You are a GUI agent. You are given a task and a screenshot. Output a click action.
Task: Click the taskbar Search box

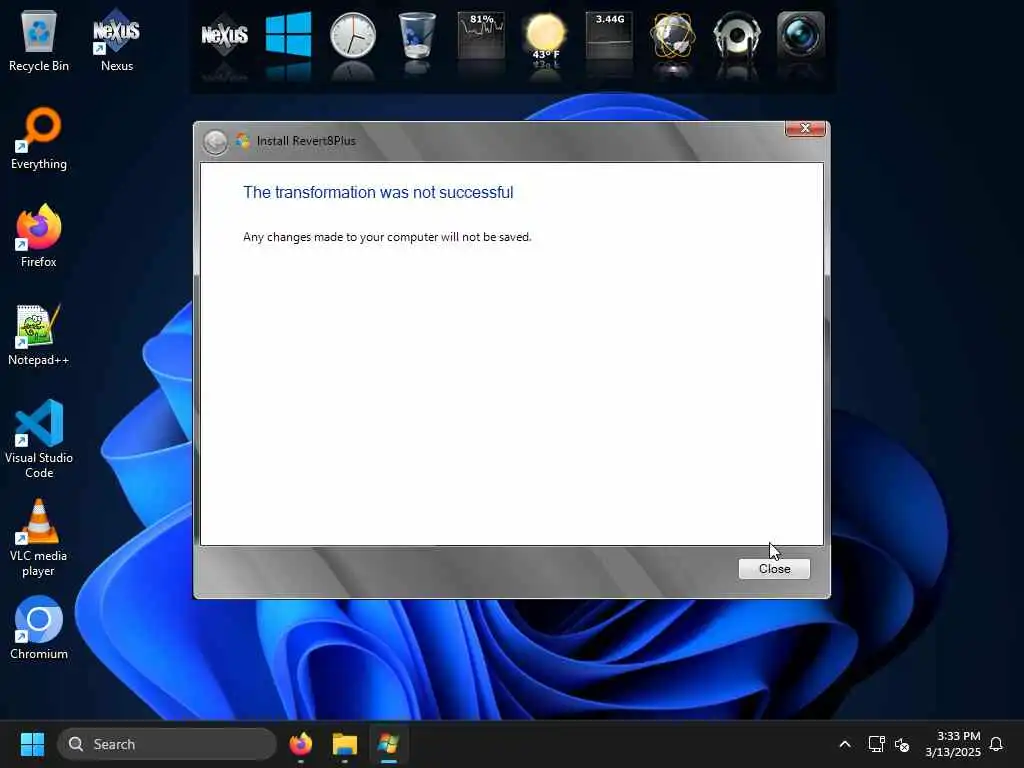coord(167,744)
